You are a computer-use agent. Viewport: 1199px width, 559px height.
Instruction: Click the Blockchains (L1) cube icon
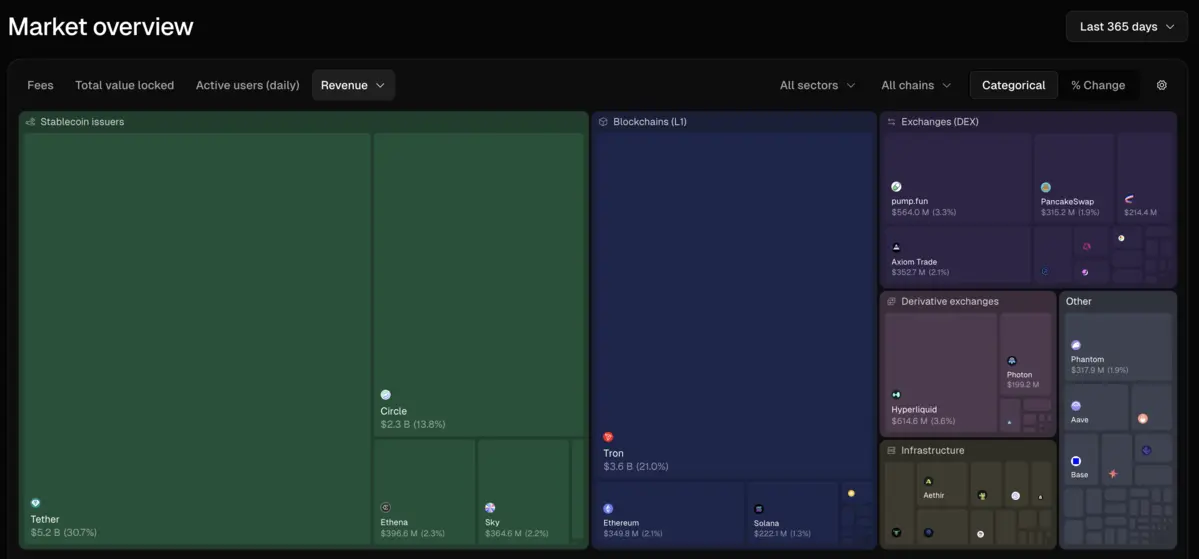click(603, 122)
